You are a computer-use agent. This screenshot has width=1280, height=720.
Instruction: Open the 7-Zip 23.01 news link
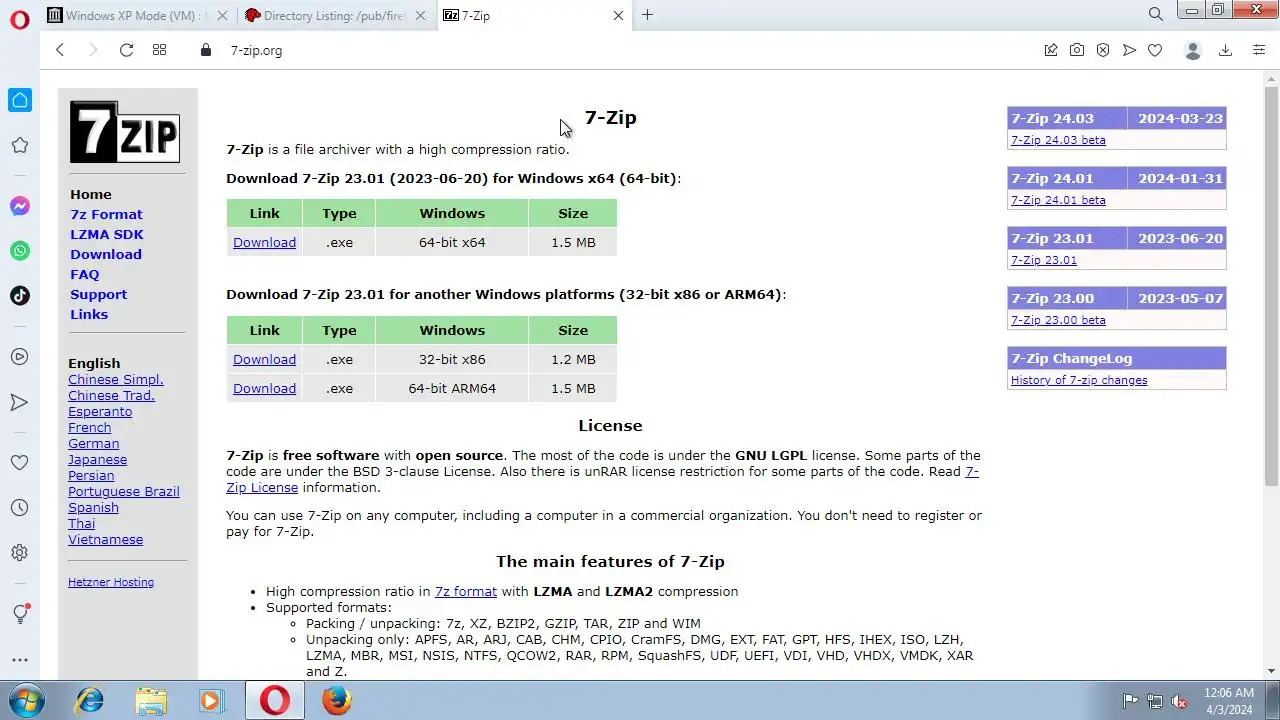pyautogui.click(x=1044, y=260)
